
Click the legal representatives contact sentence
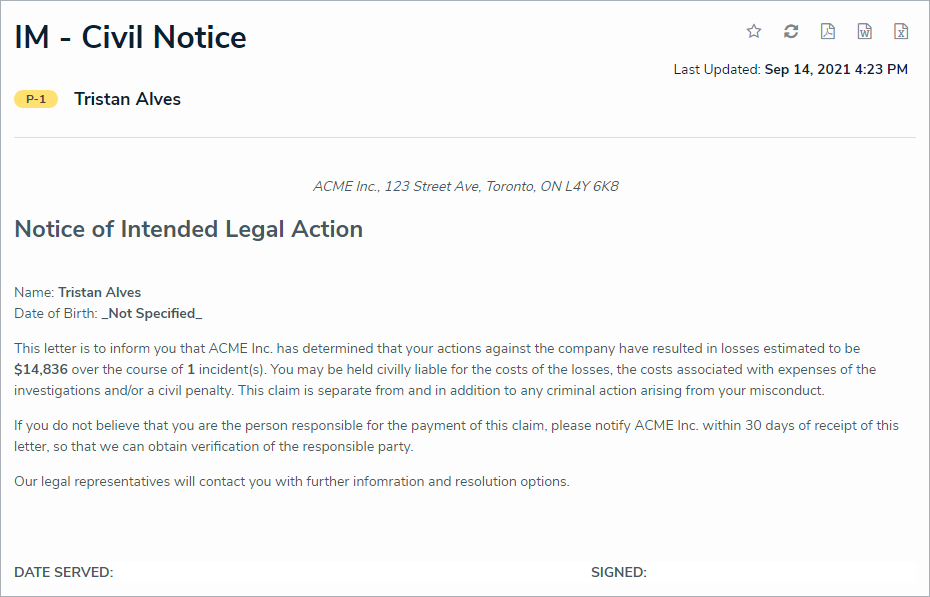291,482
